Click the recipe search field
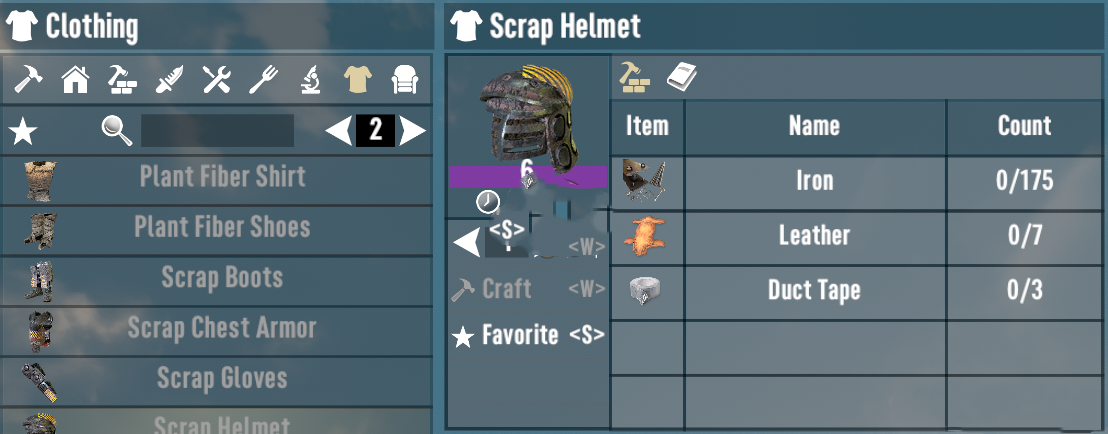 coord(218,131)
